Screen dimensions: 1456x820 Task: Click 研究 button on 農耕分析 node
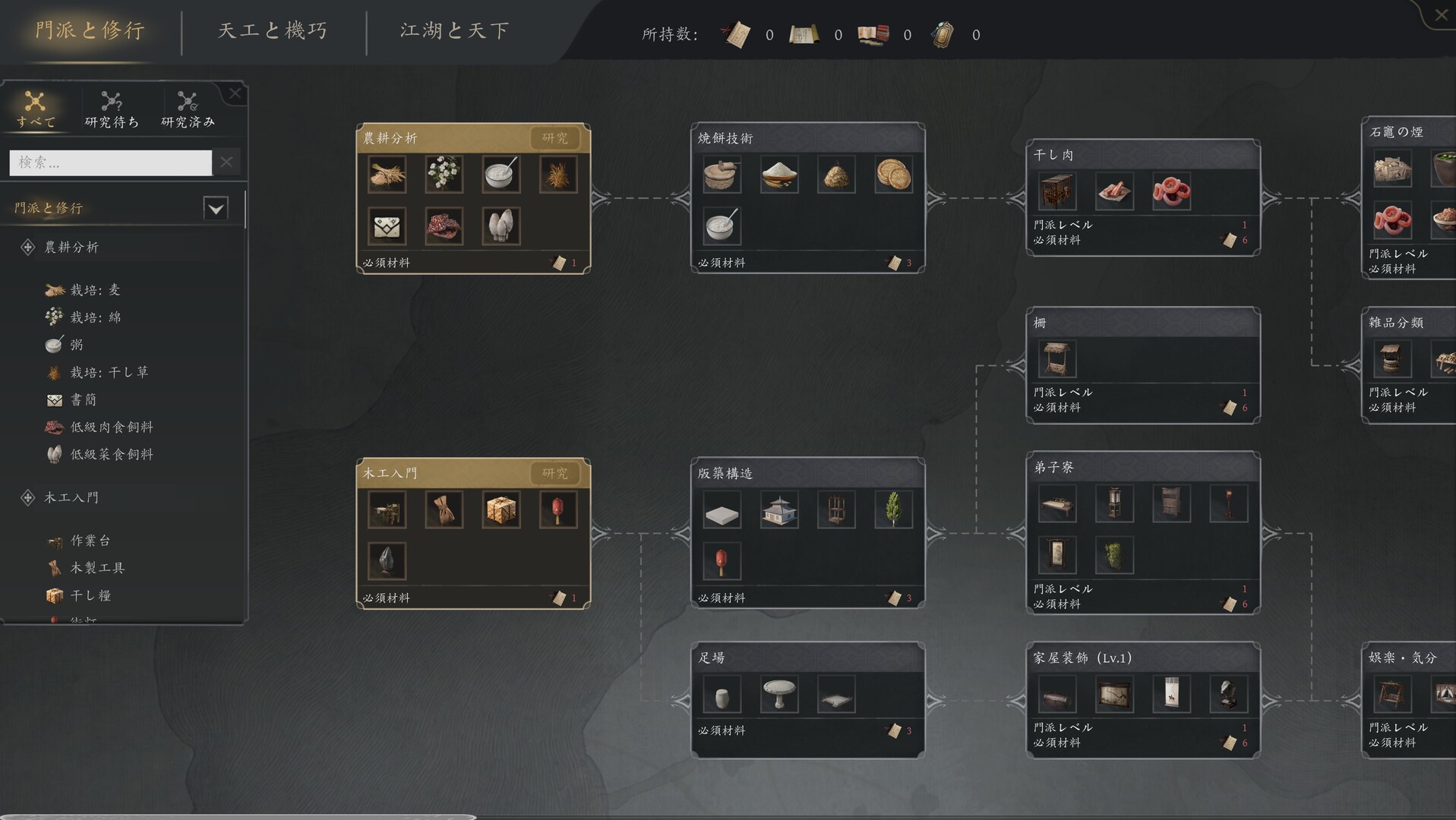555,138
